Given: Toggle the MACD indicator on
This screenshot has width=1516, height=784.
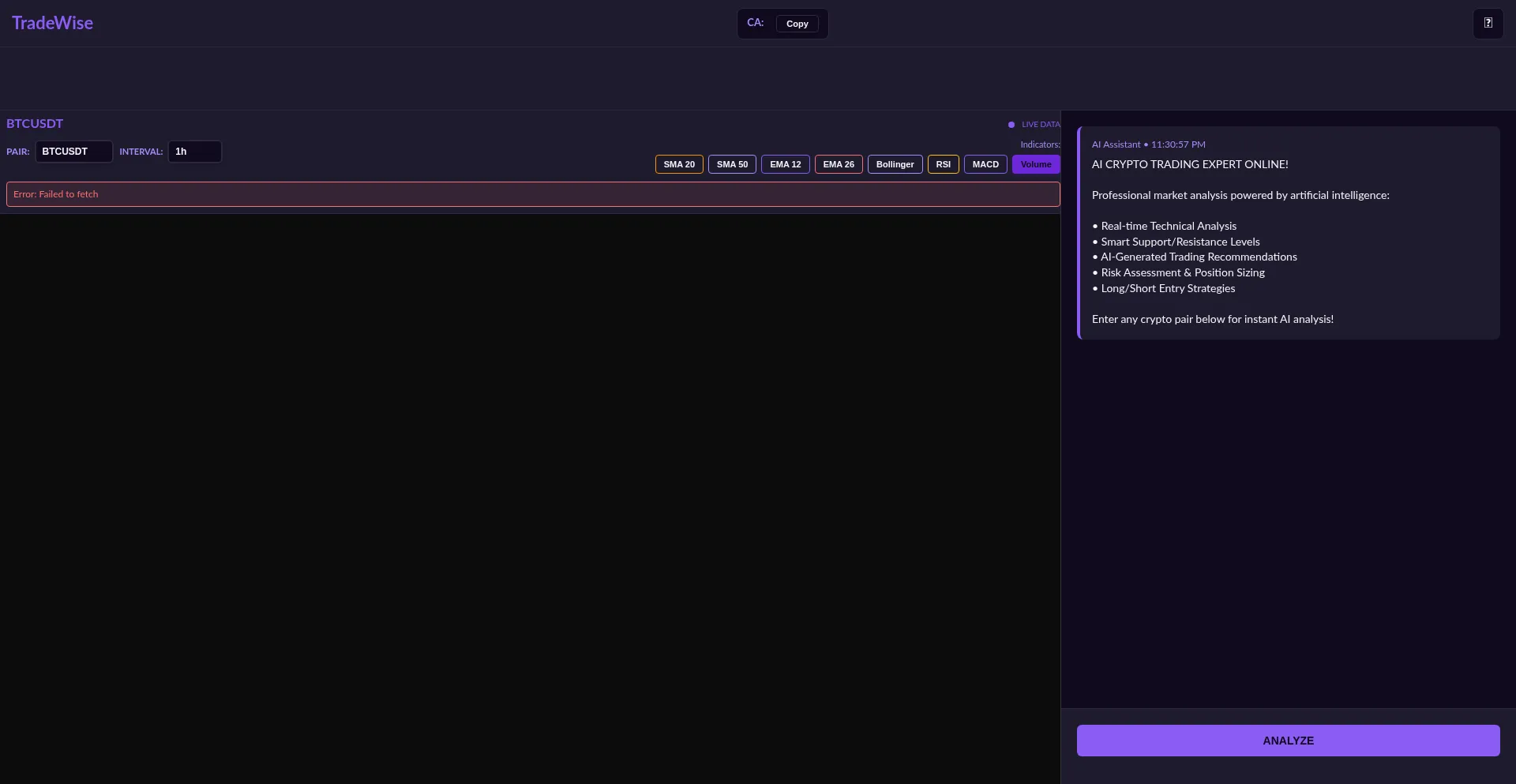Looking at the screenshot, I should click(x=985, y=164).
